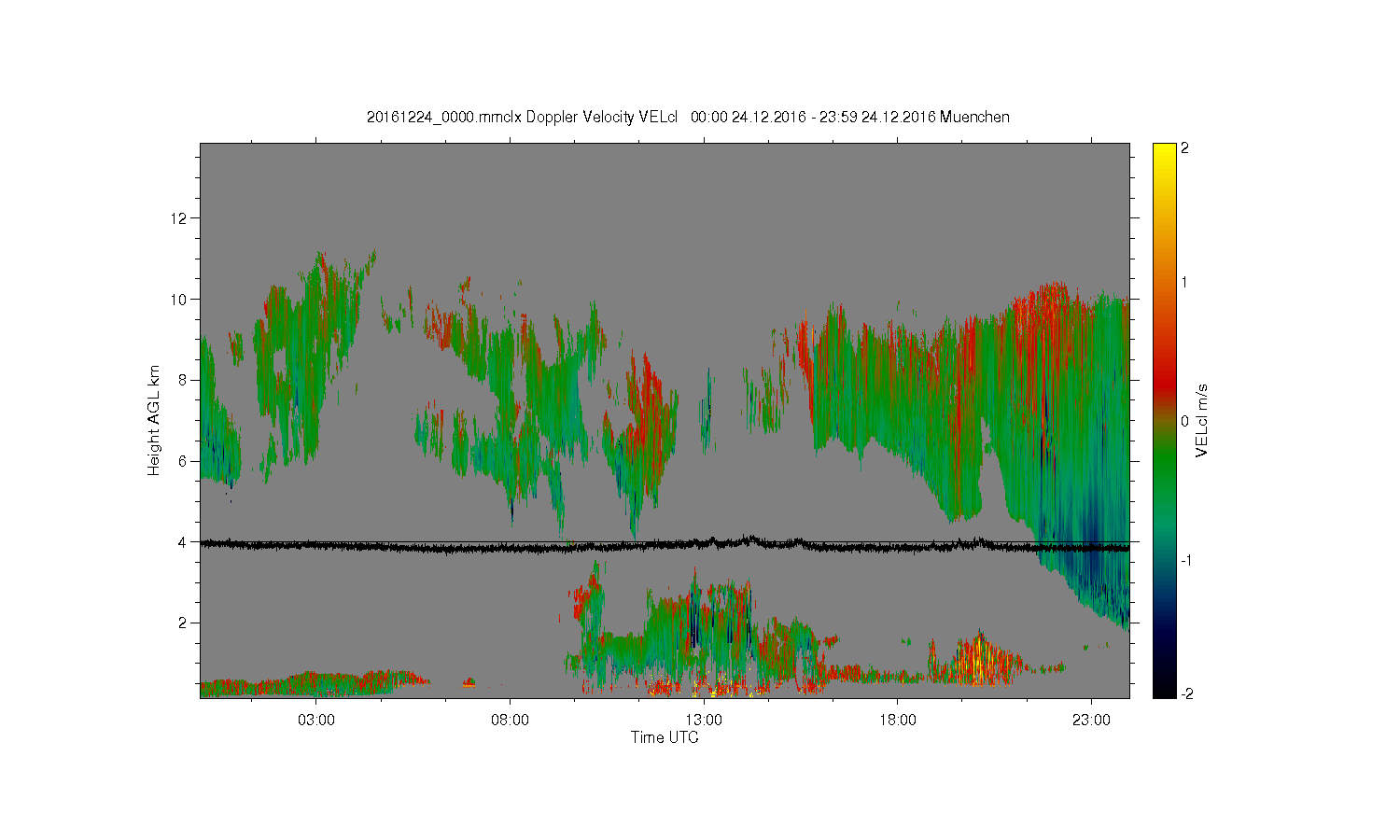The width and height of the screenshot is (1400, 840).
Task: Click the red cloud patch near 11:30
Action: (x=651, y=411)
